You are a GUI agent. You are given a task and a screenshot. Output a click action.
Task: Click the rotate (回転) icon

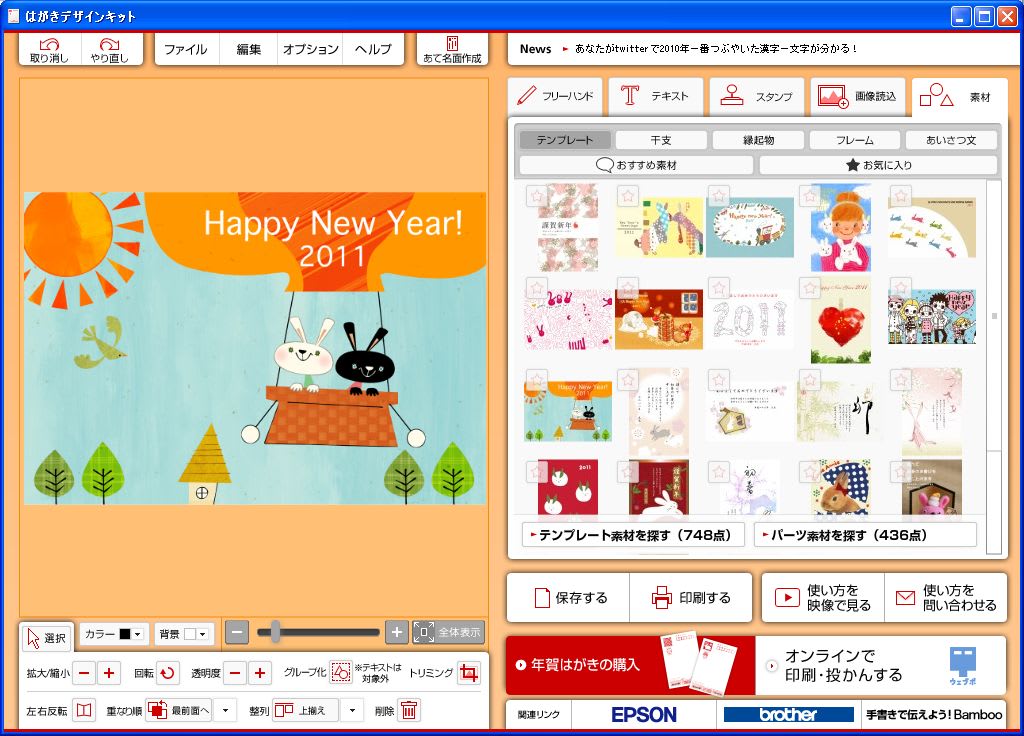[168, 674]
